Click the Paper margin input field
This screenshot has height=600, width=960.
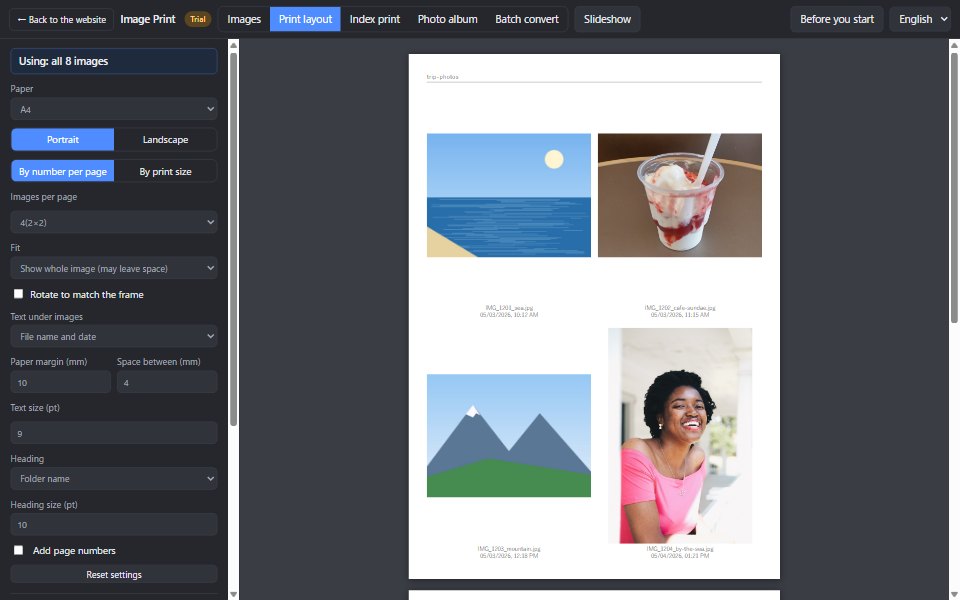click(61, 383)
